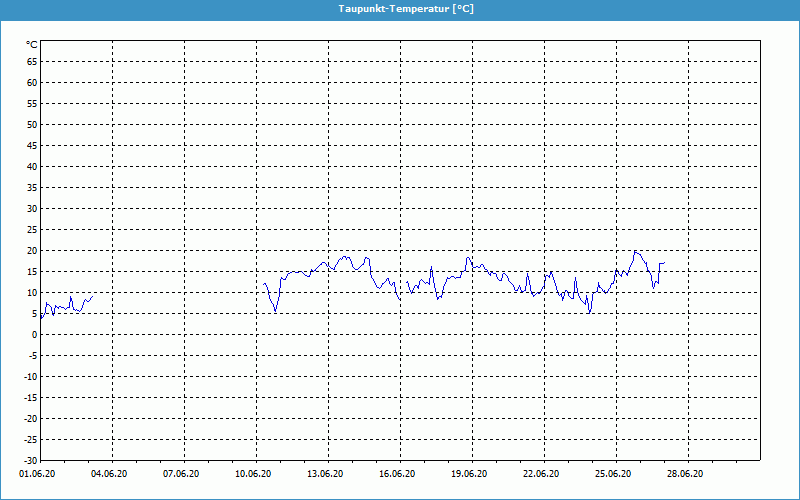Select the 04.06.20 date label

(110, 473)
